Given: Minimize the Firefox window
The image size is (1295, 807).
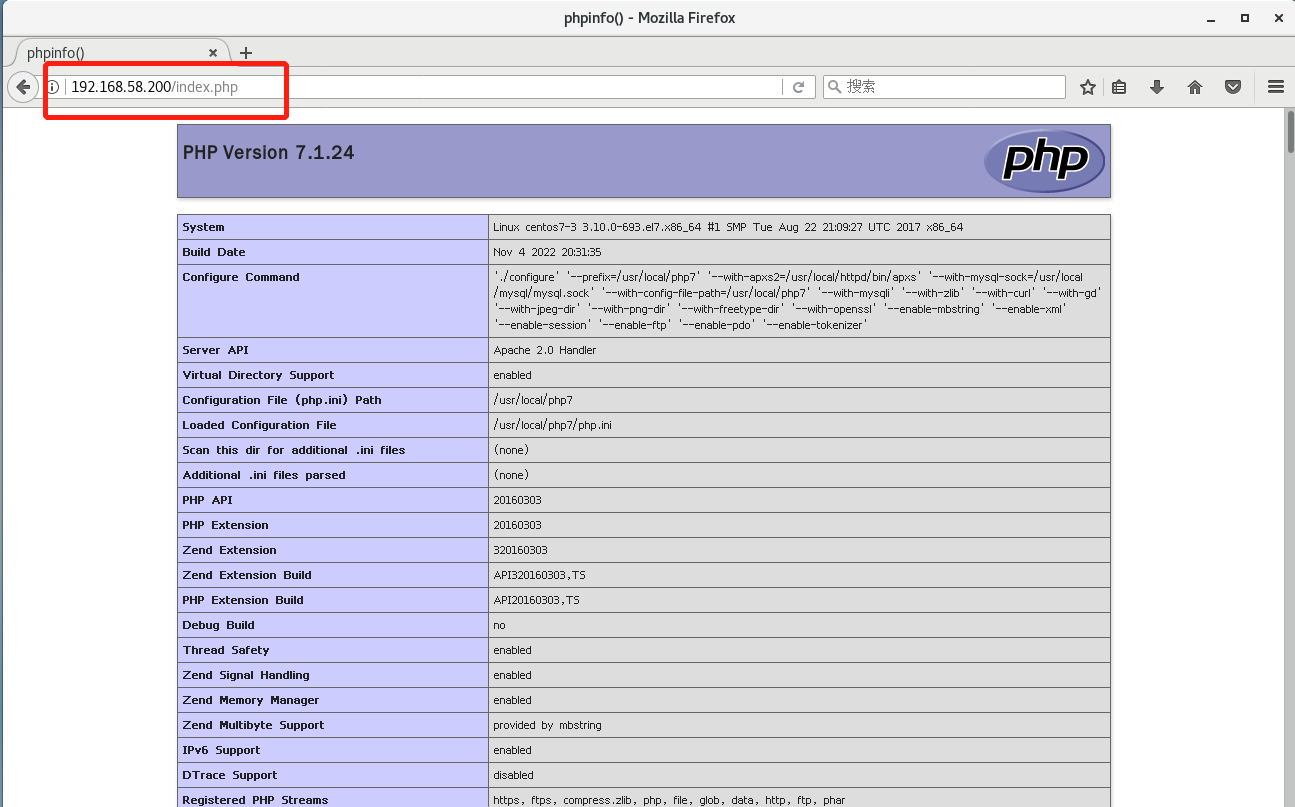Looking at the screenshot, I should pyautogui.click(x=1211, y=17).
